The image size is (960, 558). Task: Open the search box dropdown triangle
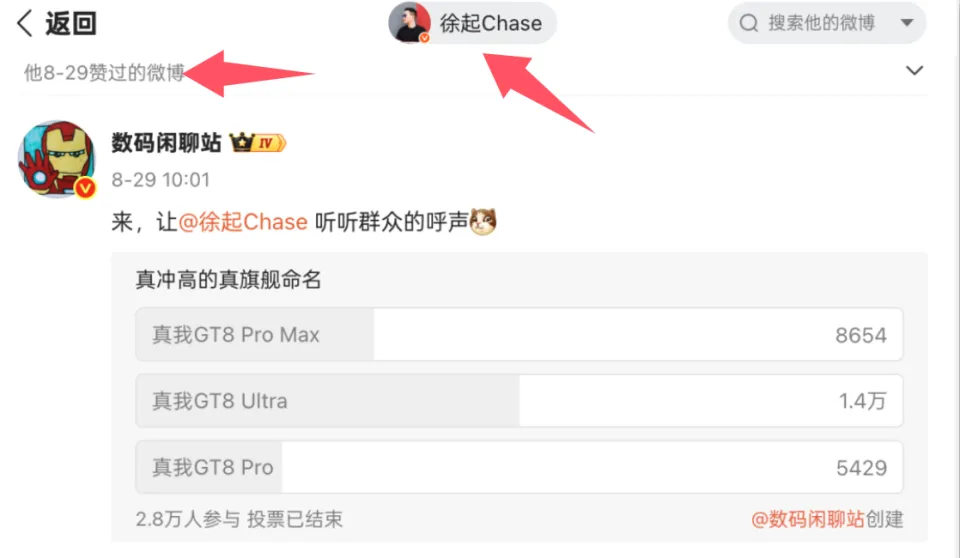(x=907, y=23)
